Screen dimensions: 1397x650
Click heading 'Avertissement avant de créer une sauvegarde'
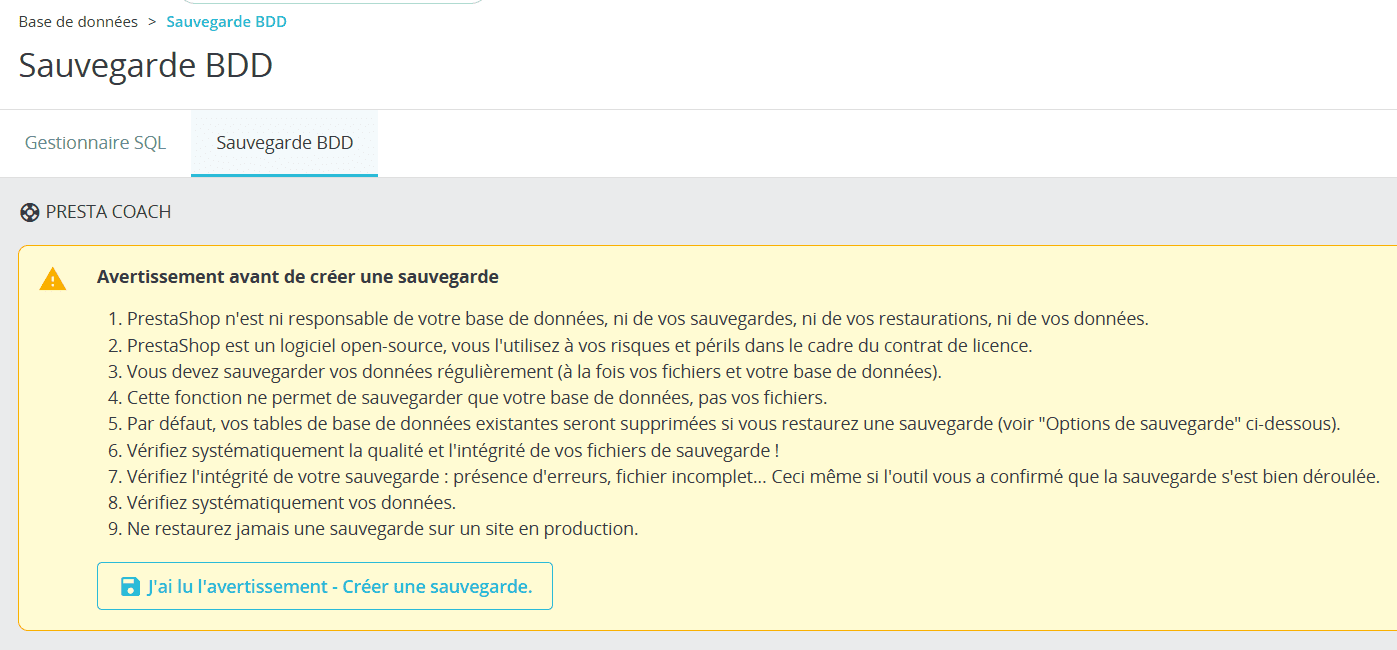coord(298,277)
